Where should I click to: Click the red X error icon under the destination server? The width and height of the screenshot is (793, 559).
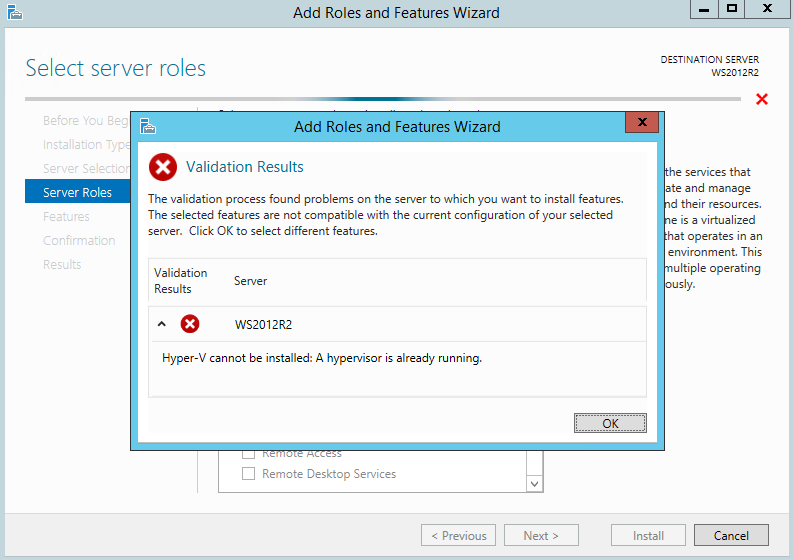tap(762, 99)
